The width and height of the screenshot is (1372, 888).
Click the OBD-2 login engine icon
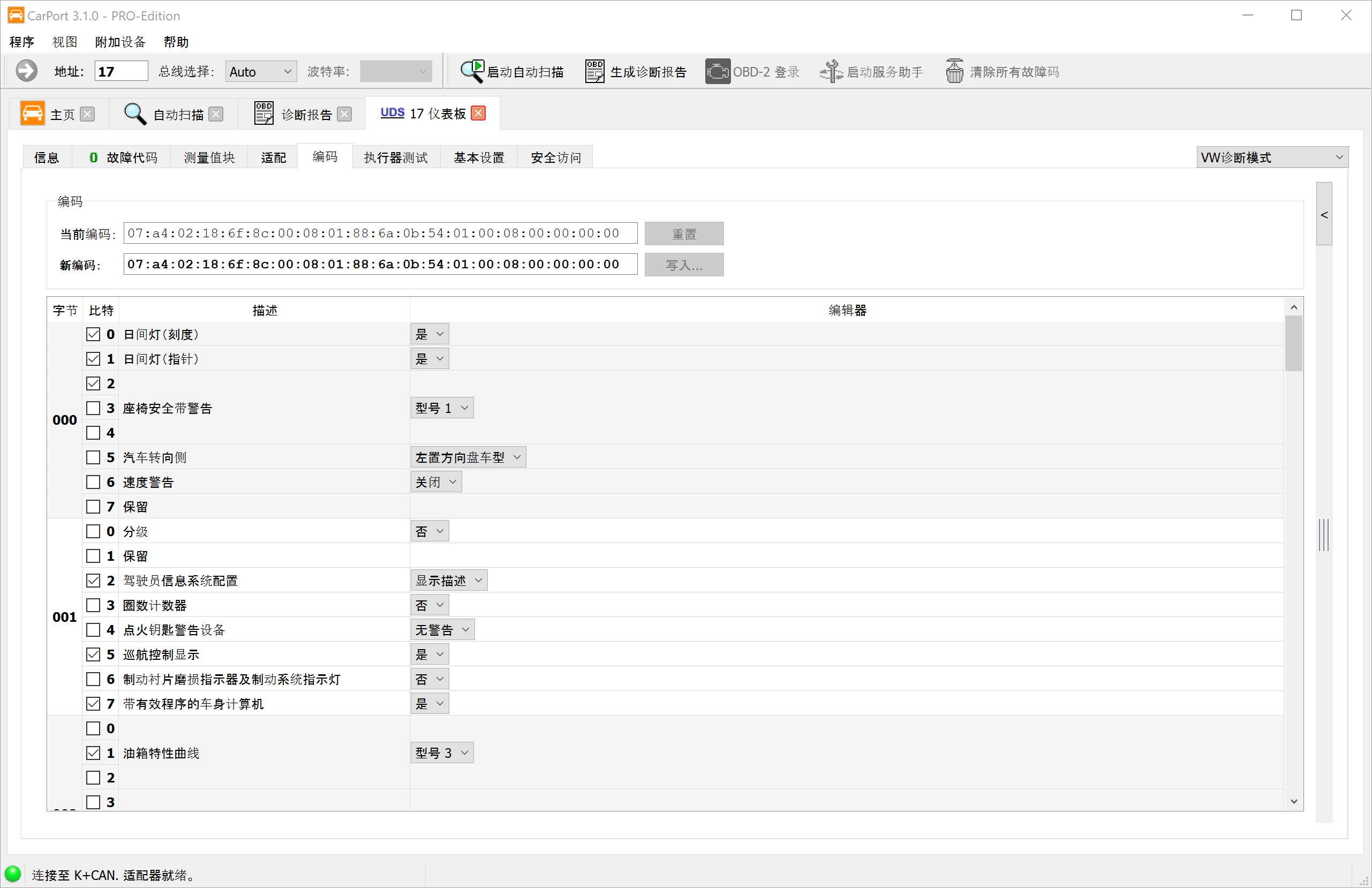click(717, 72)
